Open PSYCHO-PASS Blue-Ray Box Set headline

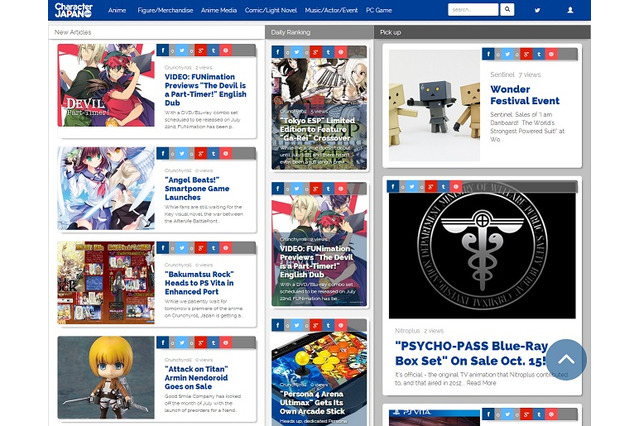(x=471, y=353)
